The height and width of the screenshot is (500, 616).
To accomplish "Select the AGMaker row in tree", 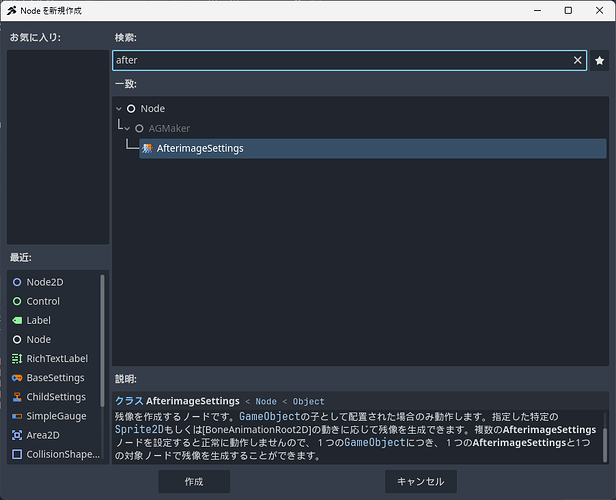I will [169, 128].
